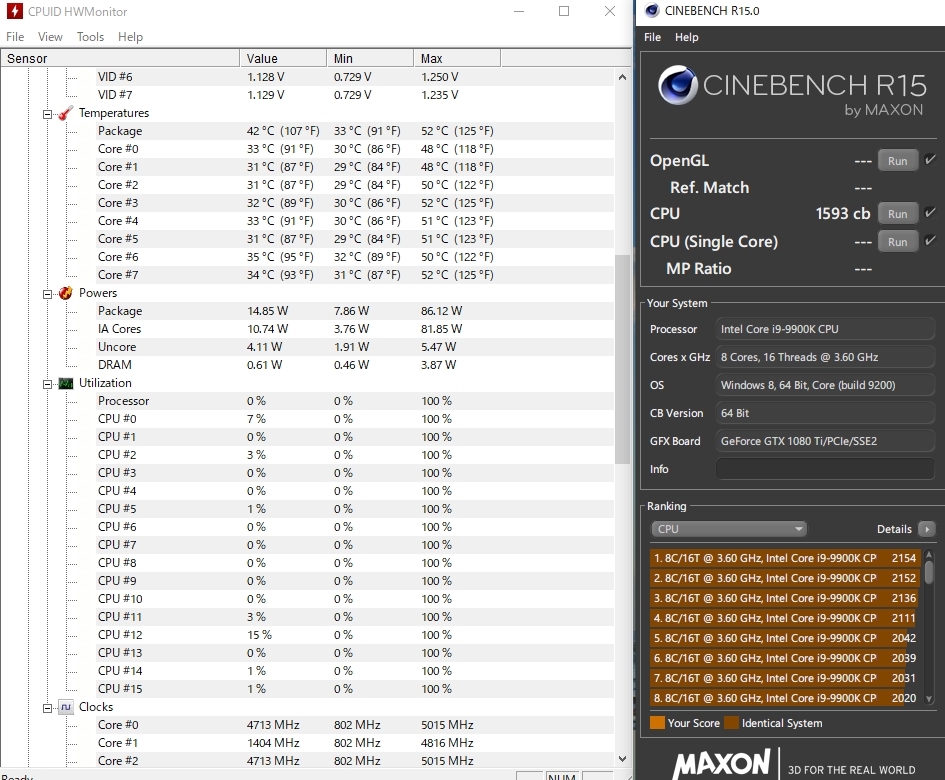Viewport: 945px width, 780px height.
Task: Open HWMonitor View menu
Action: pyautogui.click(x=50, y=37)
